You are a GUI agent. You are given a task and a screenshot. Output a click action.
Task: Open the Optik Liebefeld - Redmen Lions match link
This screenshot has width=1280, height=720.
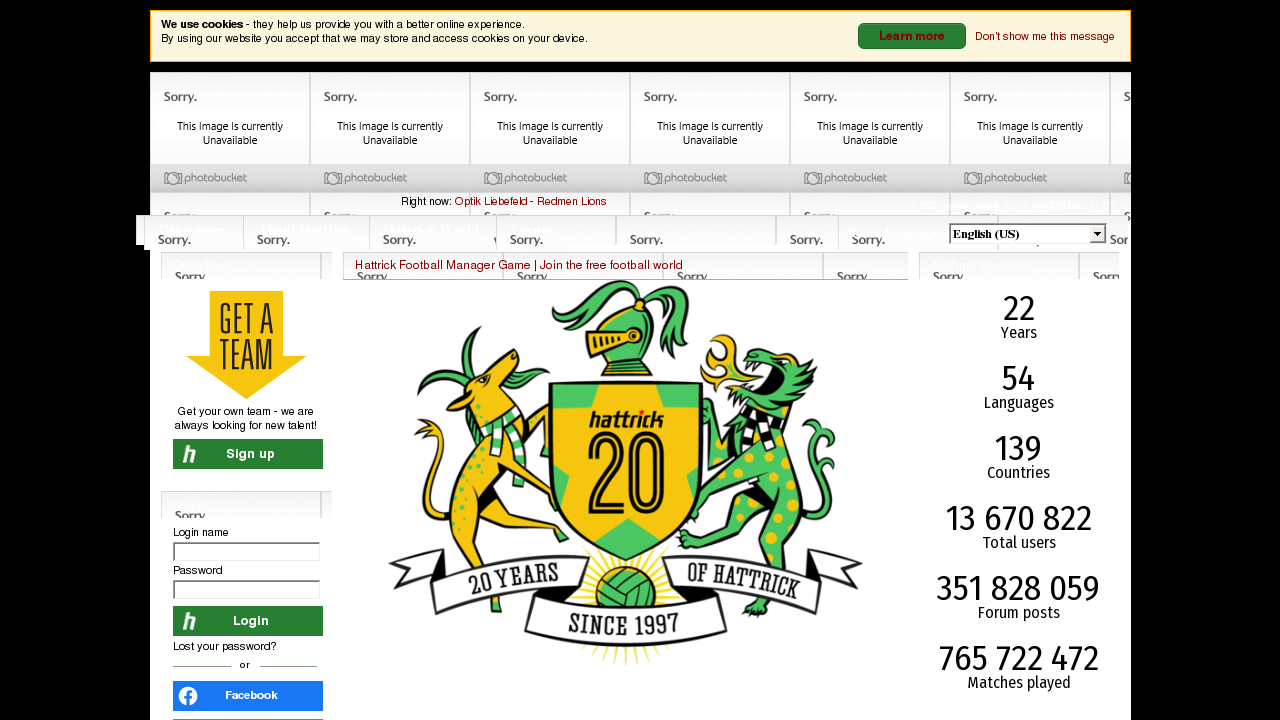pos(530,201)
